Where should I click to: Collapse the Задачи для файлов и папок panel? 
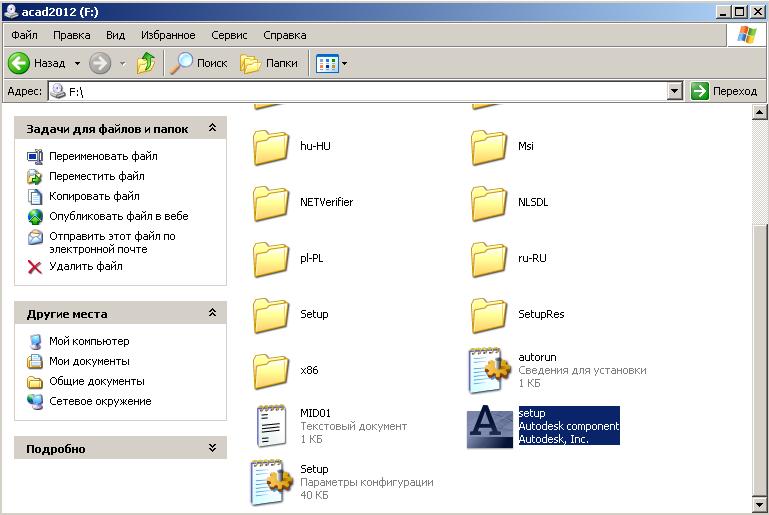[x=212, y=128]
